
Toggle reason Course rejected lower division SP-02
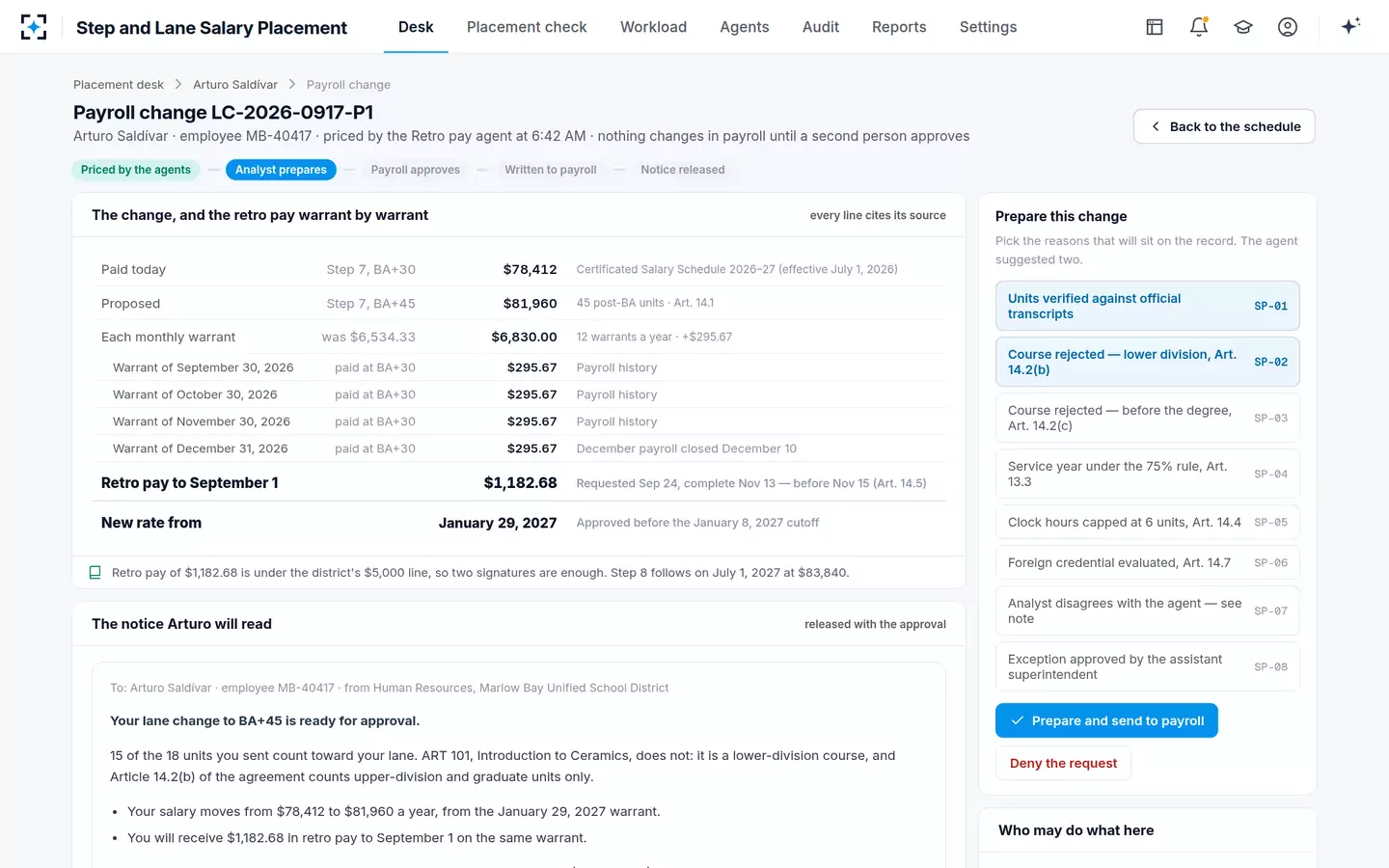tap(1148, 362)
